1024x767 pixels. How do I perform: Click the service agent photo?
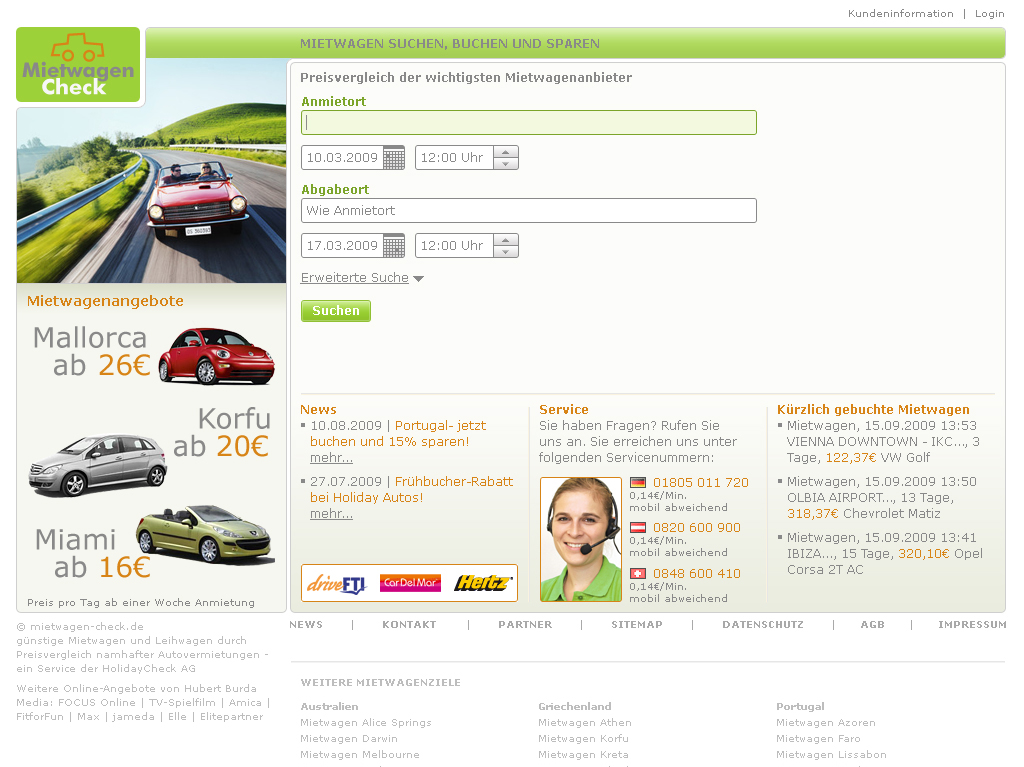click(581, 539)
